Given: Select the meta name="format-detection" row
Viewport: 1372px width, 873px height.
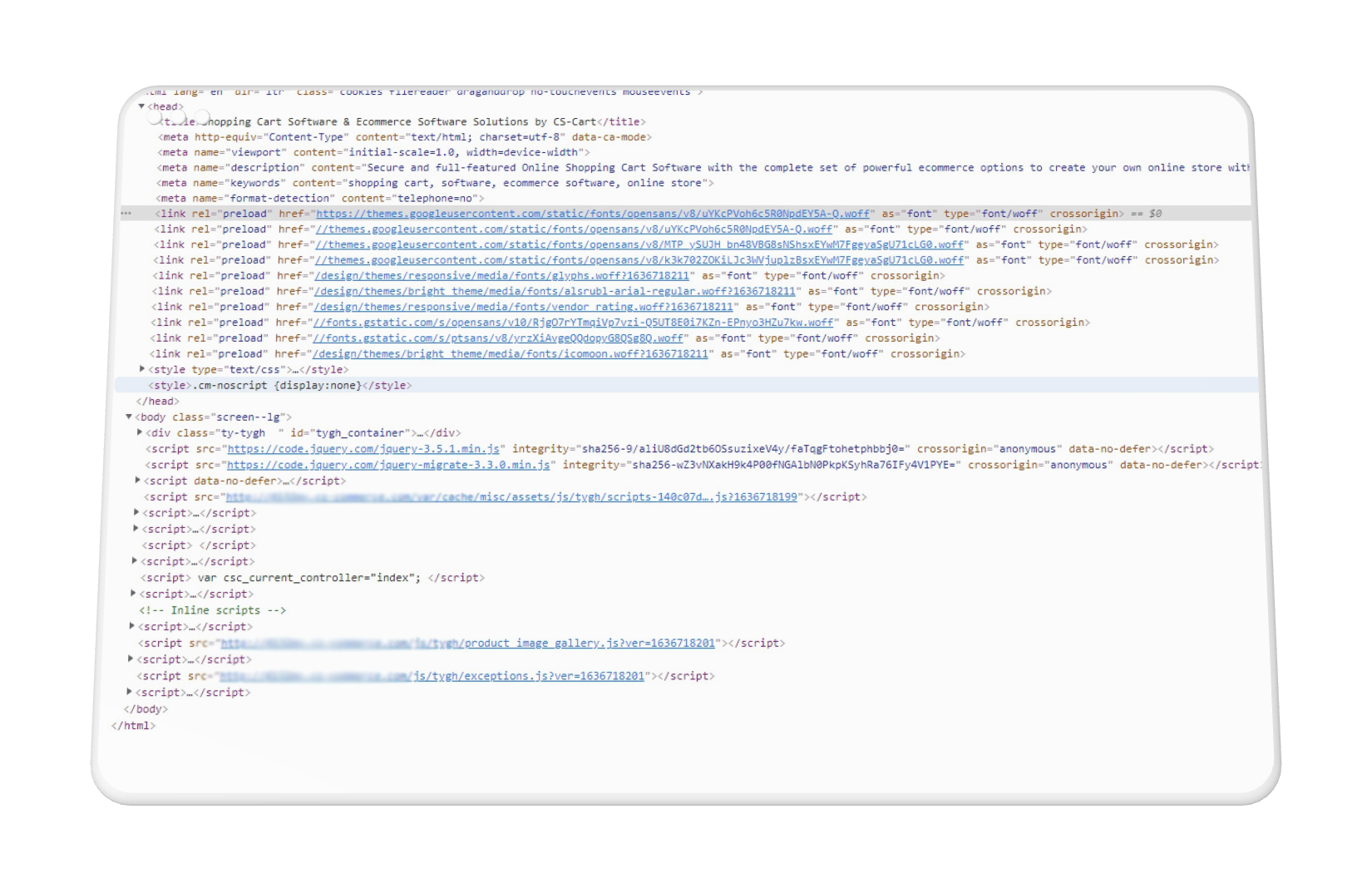Looking at the screenshot, I should pyautogui.click(x=320, y=199).
